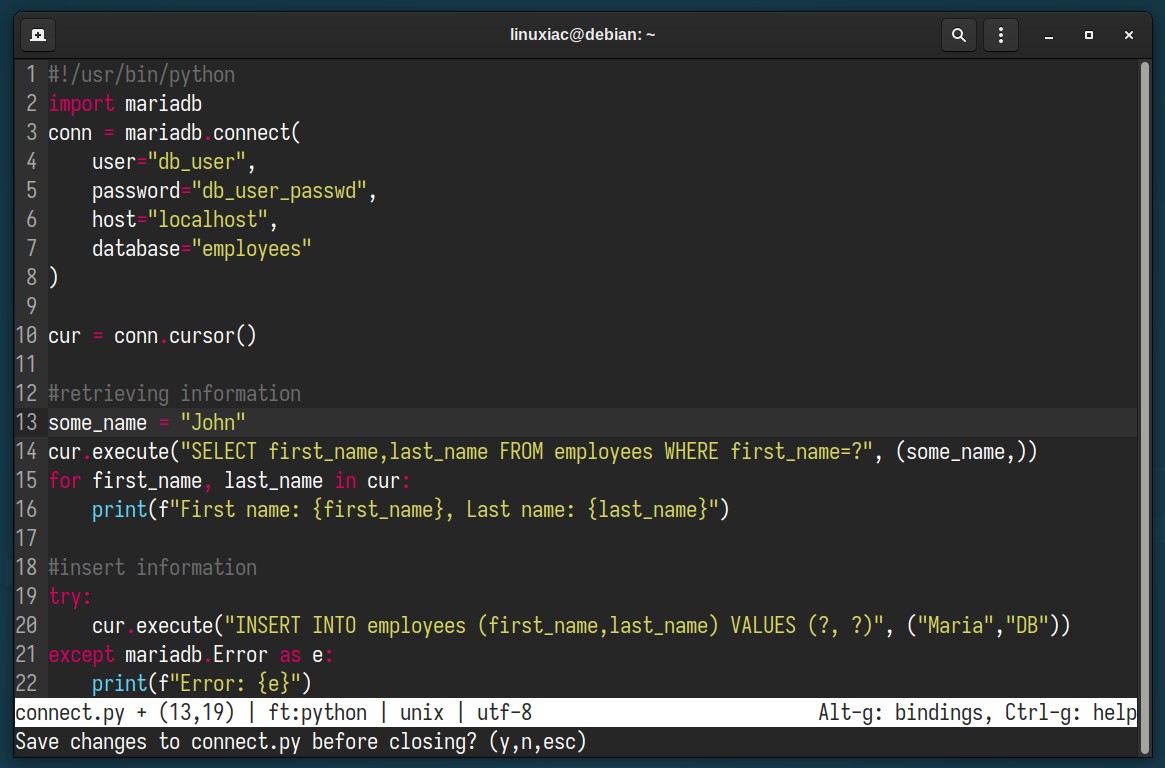Click the linuxiac@debian title bar text
This screenshot has width=1165, height=768.
[583, 34]
